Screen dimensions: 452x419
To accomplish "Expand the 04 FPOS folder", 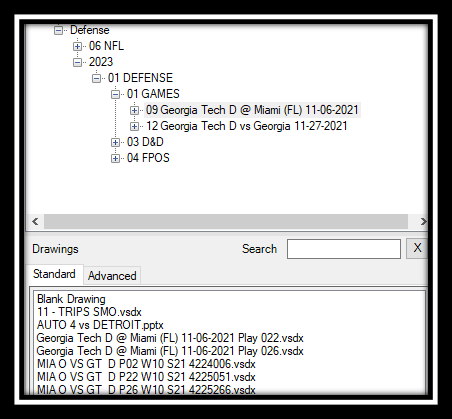I will [x=115, y=158].
